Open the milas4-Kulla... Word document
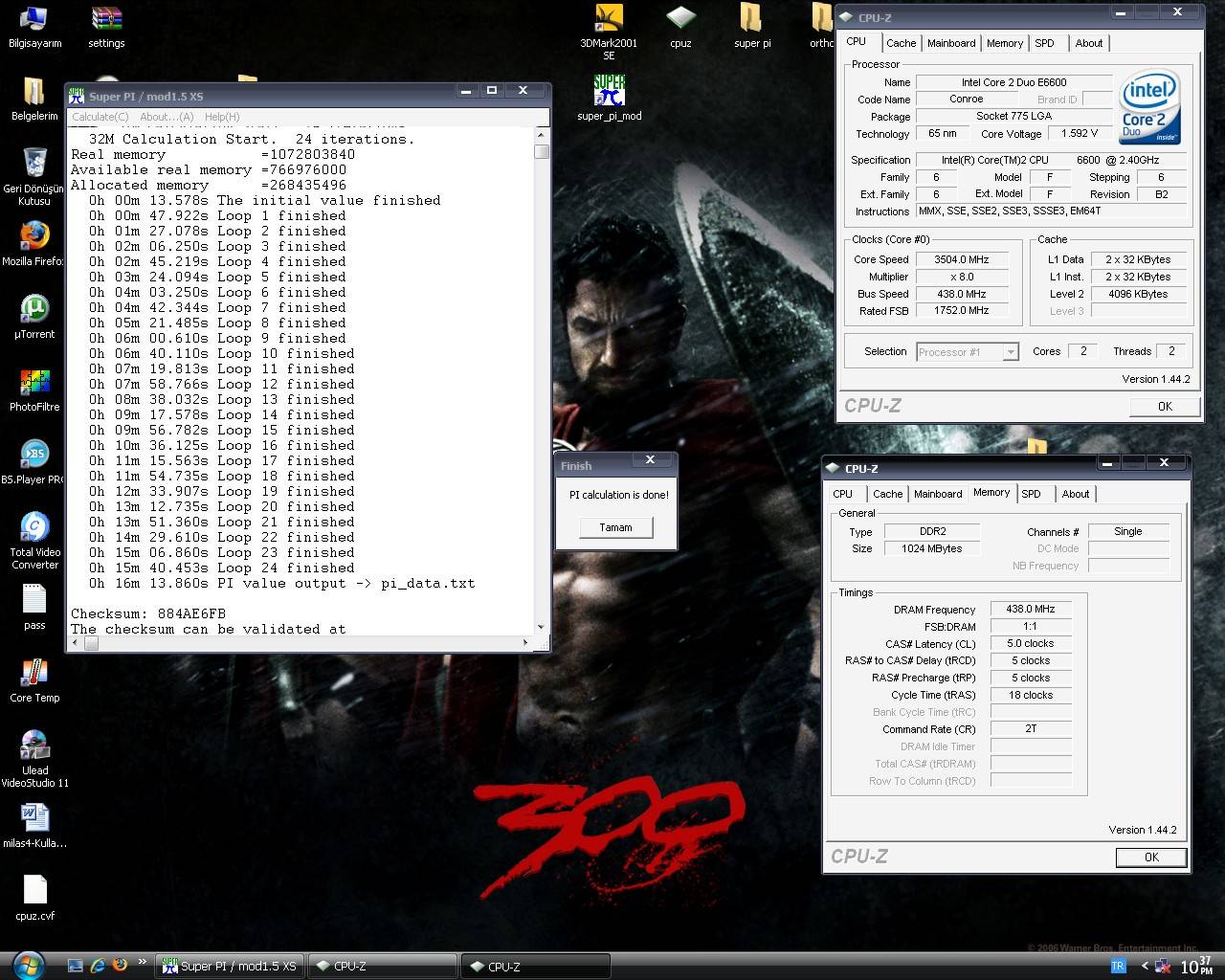Screen dimensions: 1225x980 pos(34,827)
